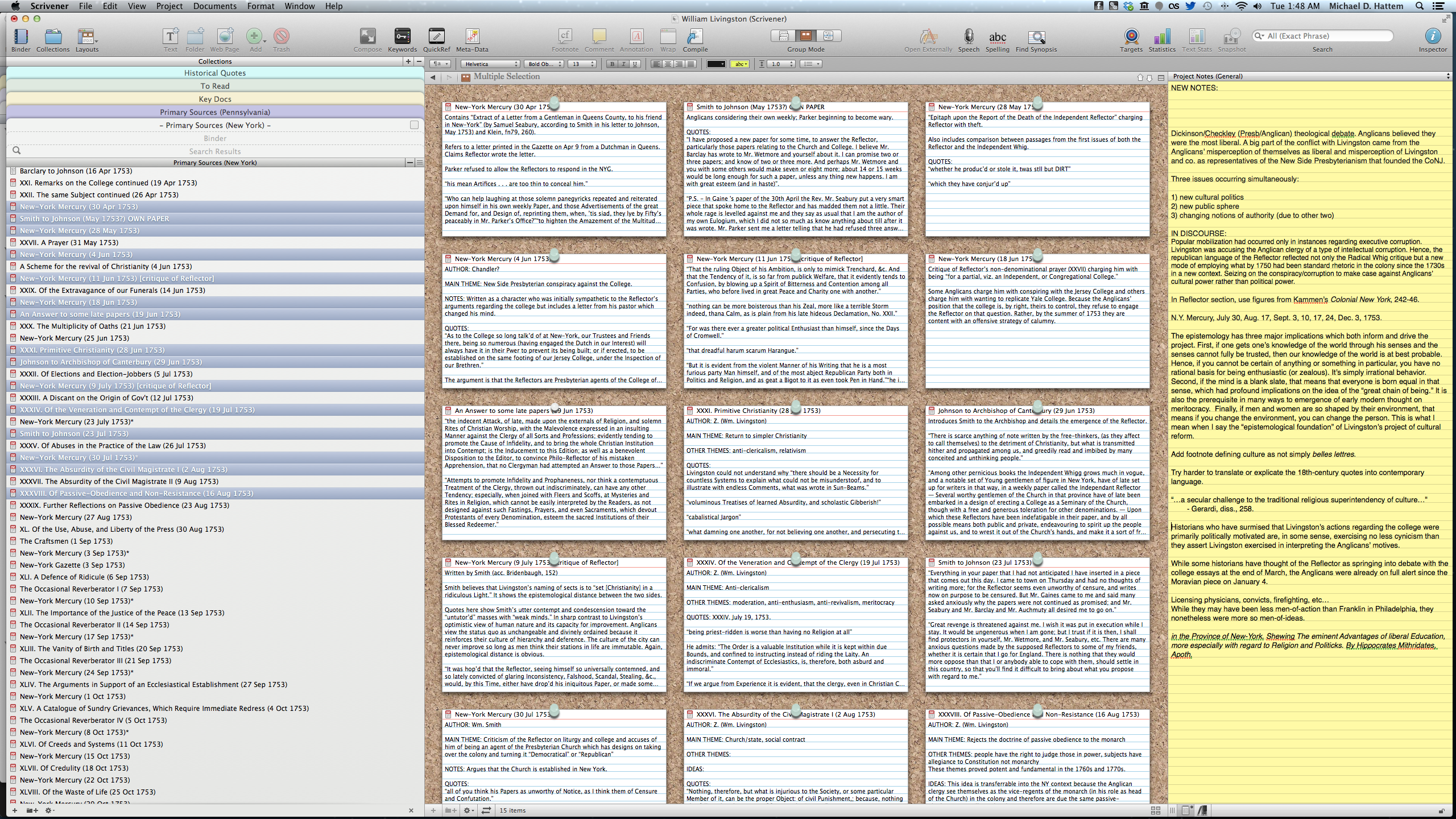Click the black text color swatch
The image size is (1456, 819).
click(x=715, y=64)
